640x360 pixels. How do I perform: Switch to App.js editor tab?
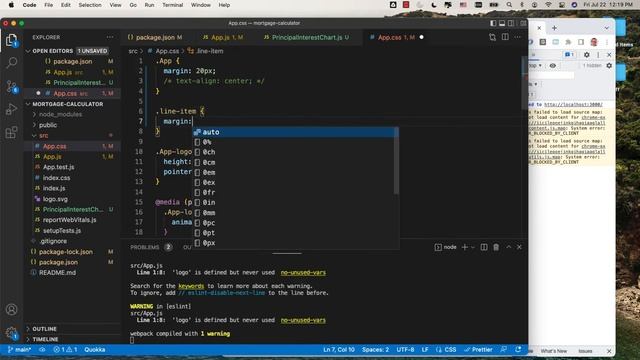[222, 37]
